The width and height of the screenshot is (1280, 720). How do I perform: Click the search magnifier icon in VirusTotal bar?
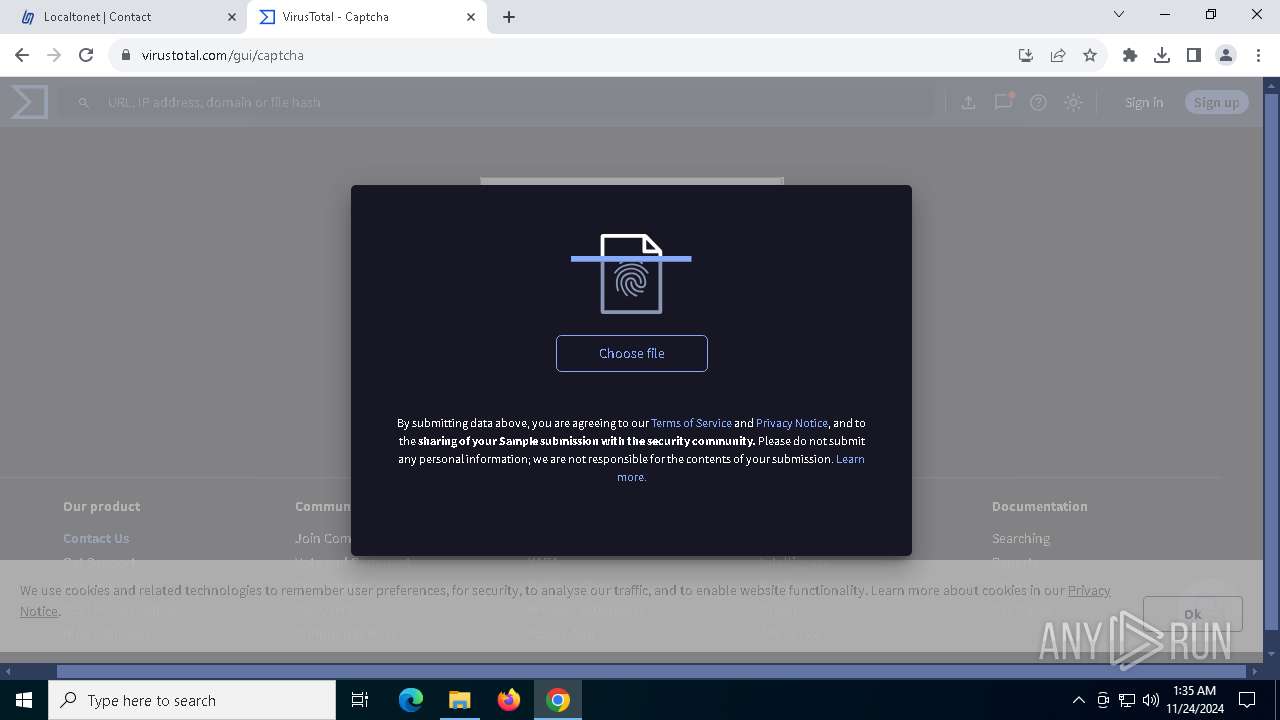pyautogui.click(x=84, y=102)
